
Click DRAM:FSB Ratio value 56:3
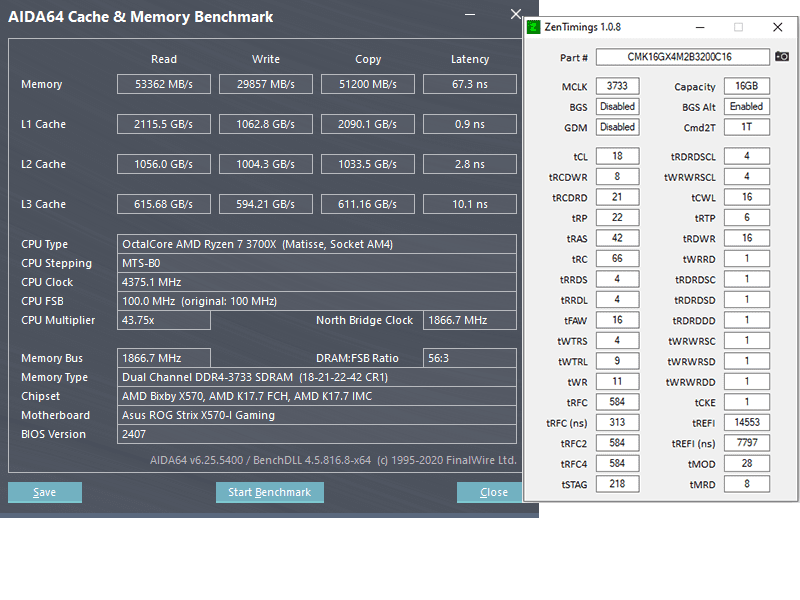tap(470, 358)
